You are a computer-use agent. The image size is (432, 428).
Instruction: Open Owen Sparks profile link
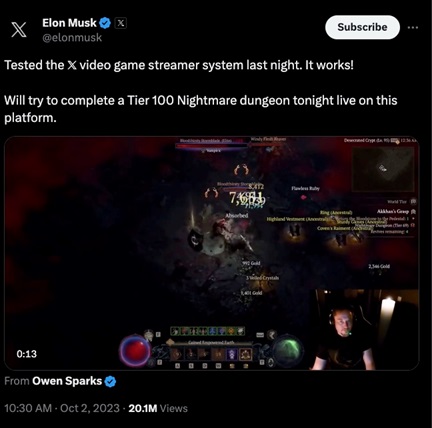(x=67, y=381)
